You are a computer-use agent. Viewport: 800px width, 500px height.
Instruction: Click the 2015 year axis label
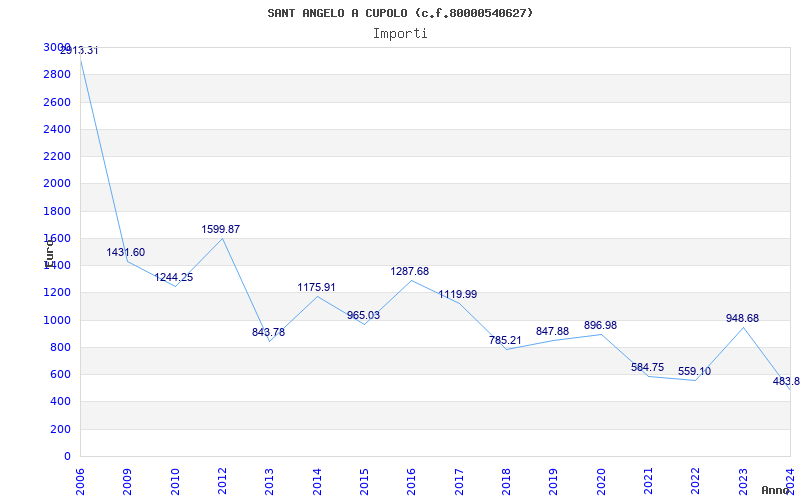364,482
